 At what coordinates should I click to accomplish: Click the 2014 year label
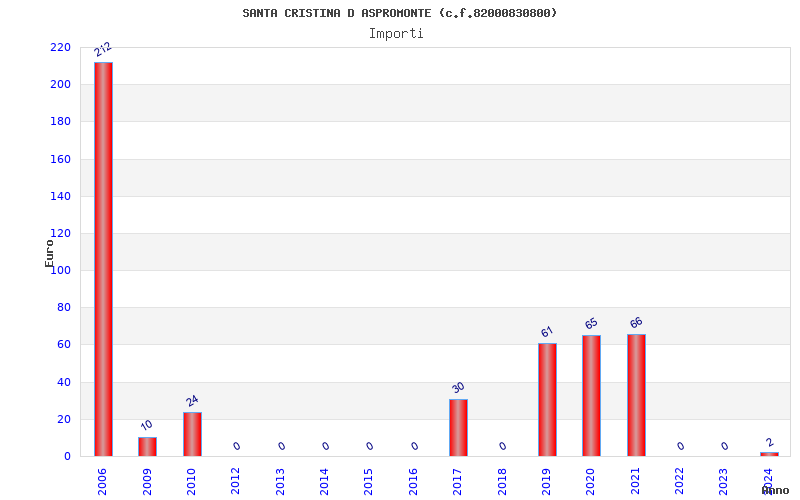pos(324,482)
